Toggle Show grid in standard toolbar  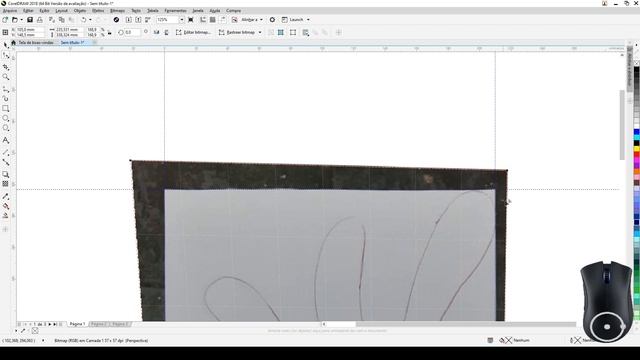click(213, 20)
